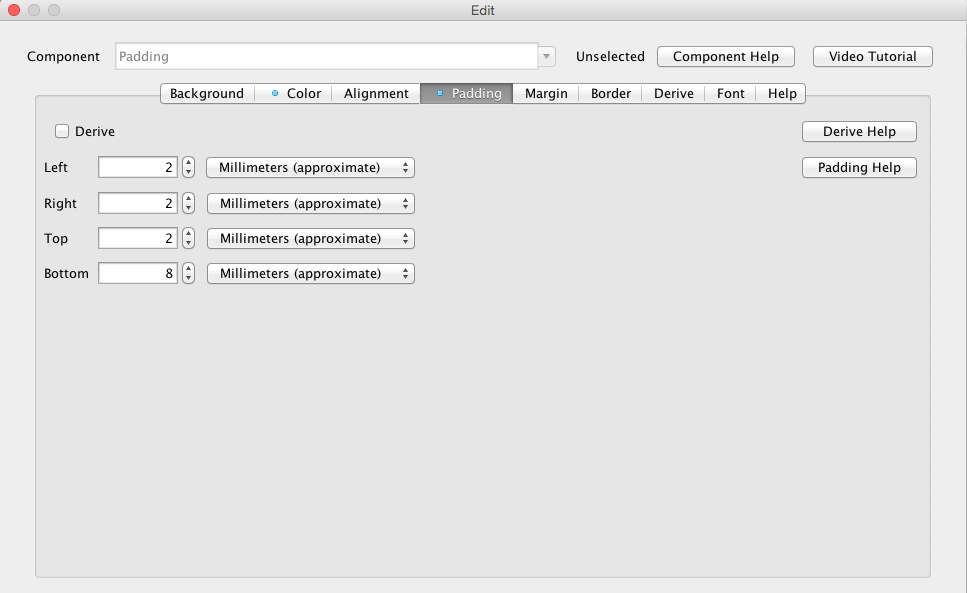Click inside the Bottom padding input field
The height and width of the screenshot is (593, 967).
point(137,272)
